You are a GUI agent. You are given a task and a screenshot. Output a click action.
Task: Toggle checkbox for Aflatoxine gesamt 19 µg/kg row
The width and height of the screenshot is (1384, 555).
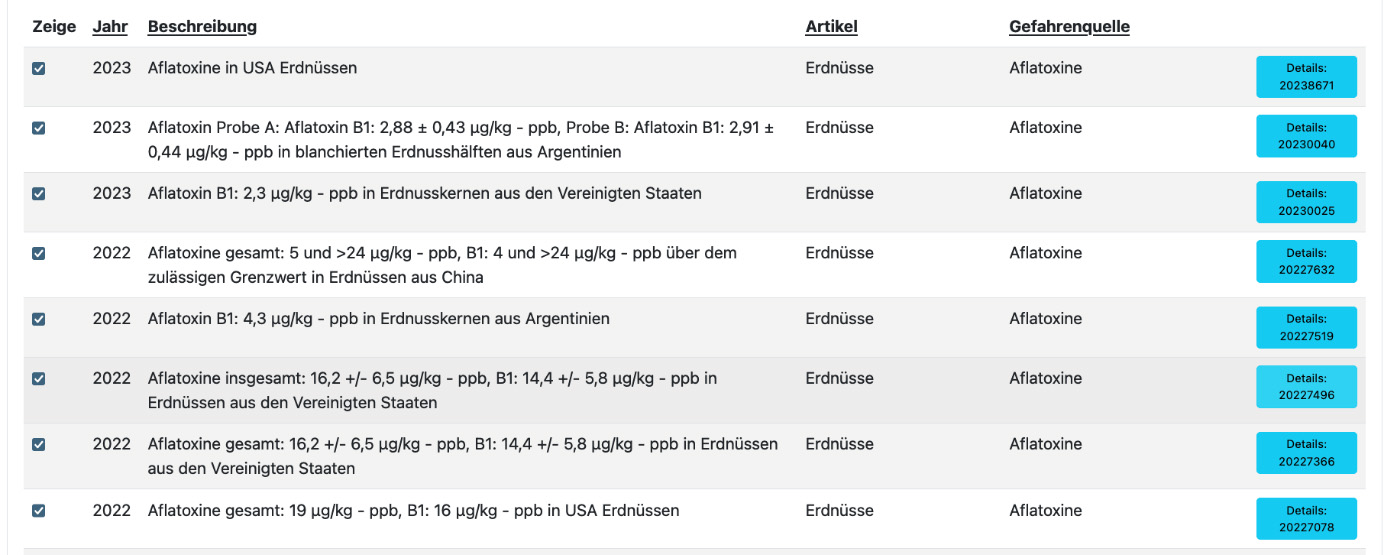(x=39, y=511)
